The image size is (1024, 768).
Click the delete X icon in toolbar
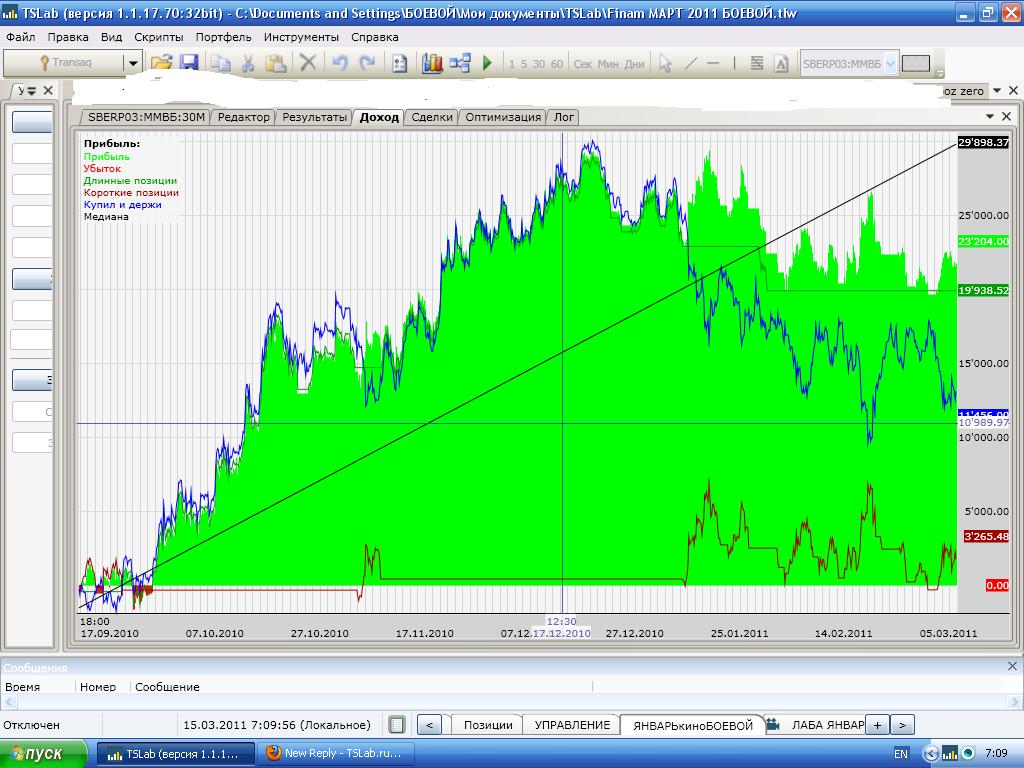pos(308,63)
